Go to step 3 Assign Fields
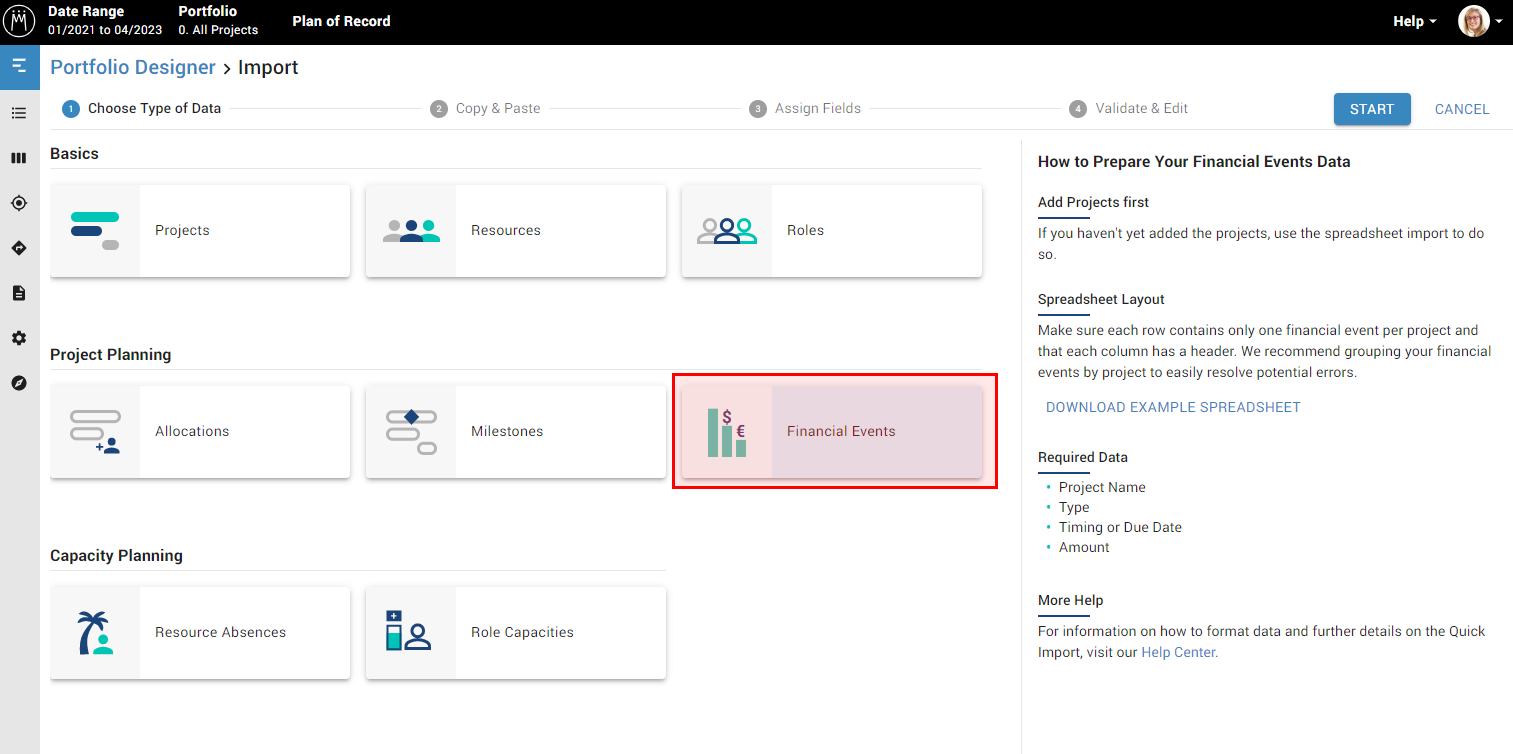The height and width of the screenshot is (754, 1513). (805, 108)
